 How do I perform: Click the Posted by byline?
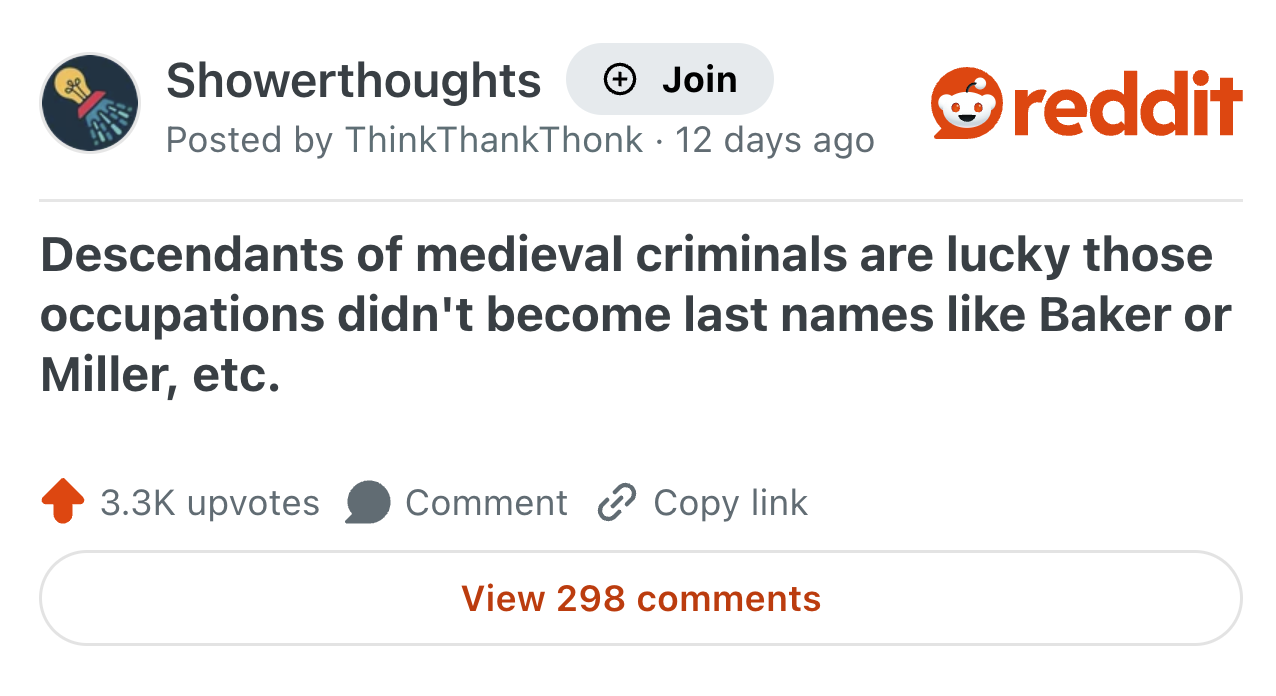pyautogui.click(x=247, y=140)
